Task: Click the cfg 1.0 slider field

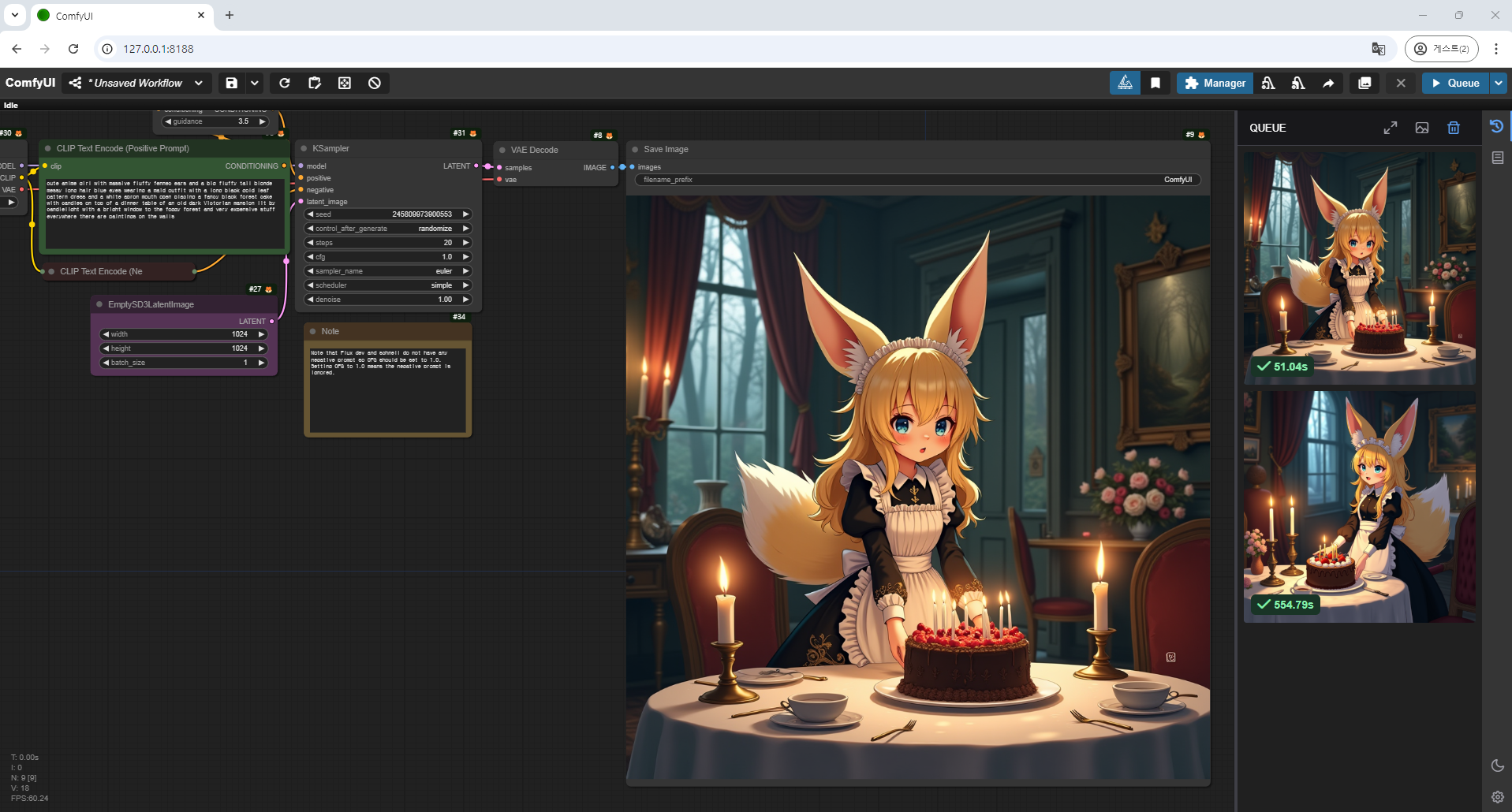Action: (x=388, y=257)
